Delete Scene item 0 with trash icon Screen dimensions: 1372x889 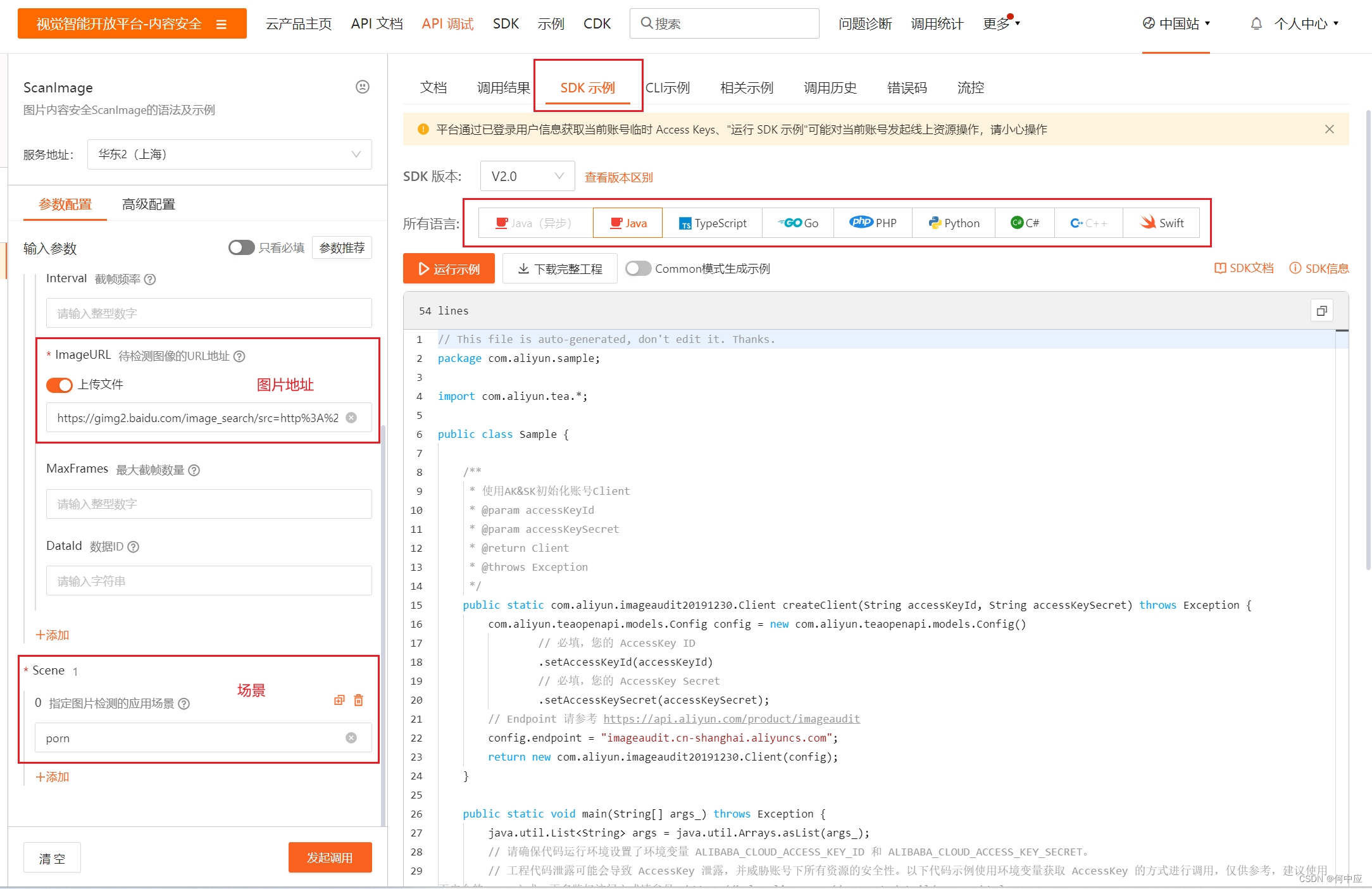(359, 700)
